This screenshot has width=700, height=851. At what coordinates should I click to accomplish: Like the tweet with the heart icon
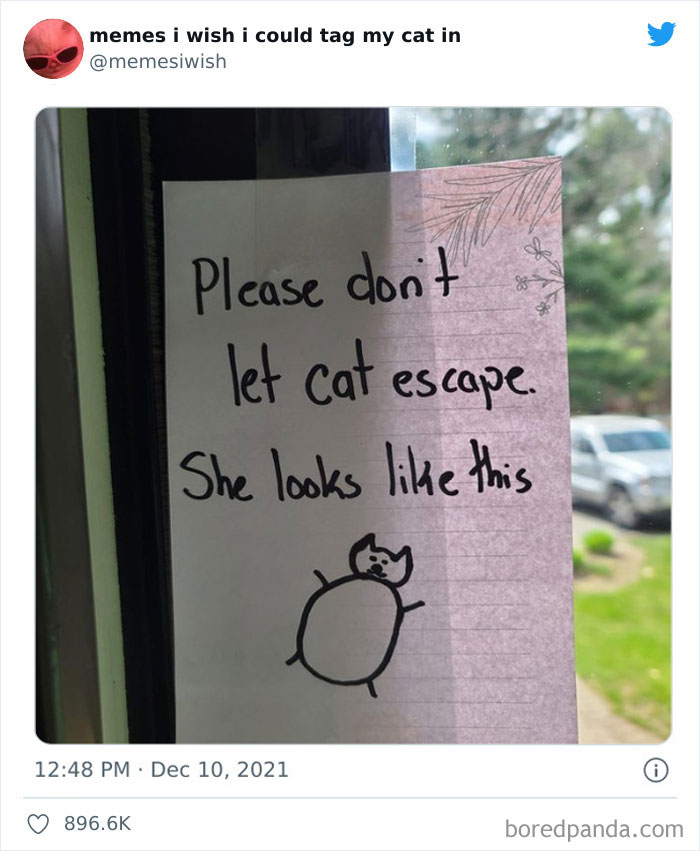(39, 824)
